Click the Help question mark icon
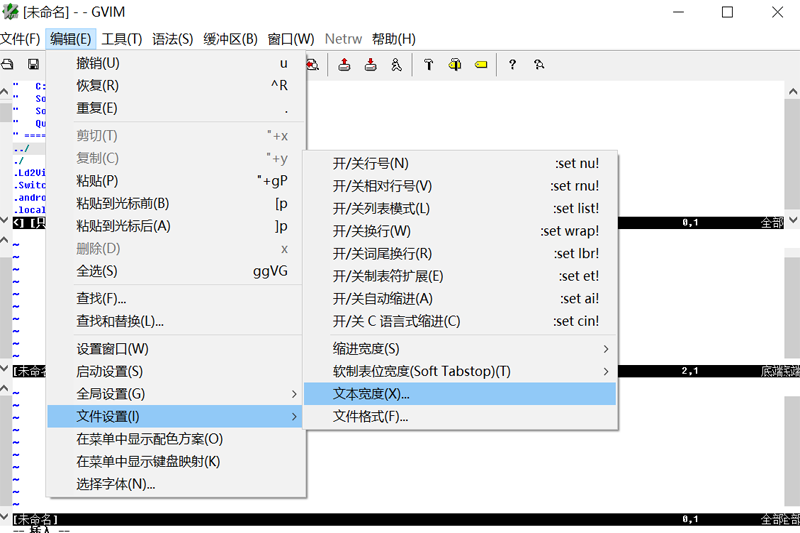This screenshot has width=800, height=533. tap(512, 64)
